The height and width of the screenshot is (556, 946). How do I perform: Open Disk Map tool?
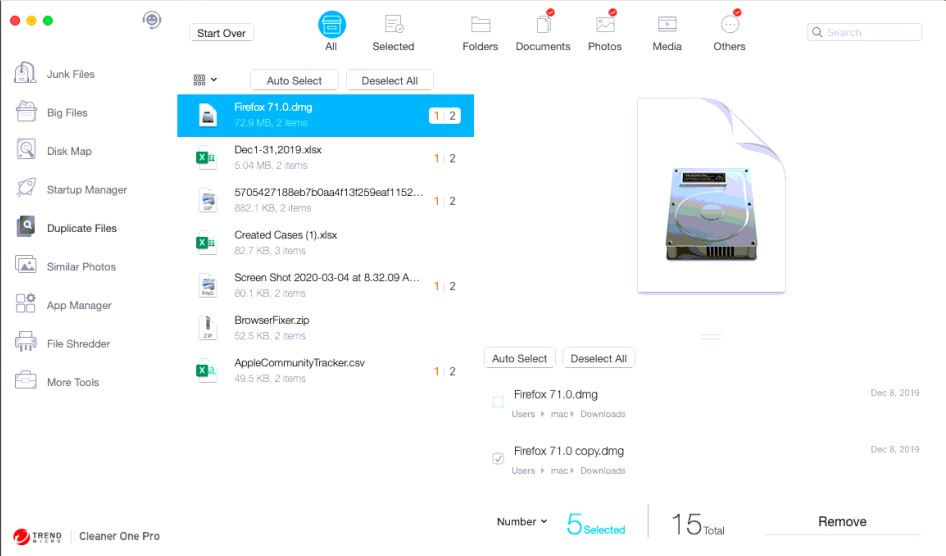pos(54,151)
